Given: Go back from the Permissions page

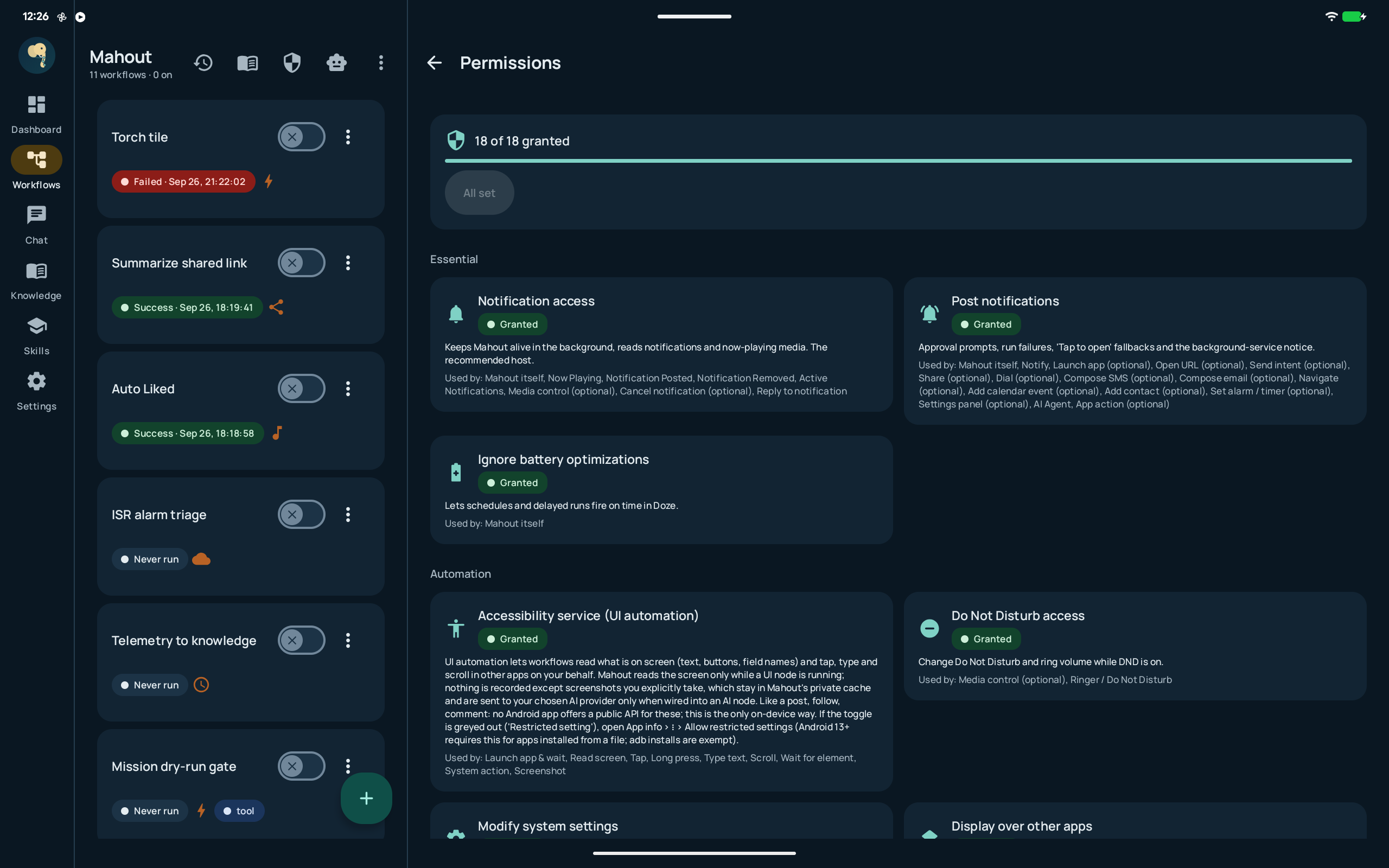Looking at the screenshot, I should pyautogui.click(x=435, y=62).
